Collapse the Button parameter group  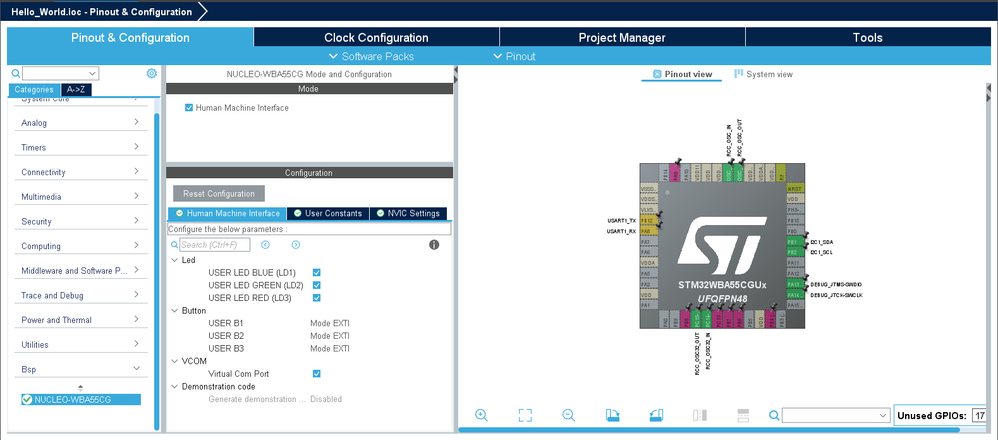[175, 311]
